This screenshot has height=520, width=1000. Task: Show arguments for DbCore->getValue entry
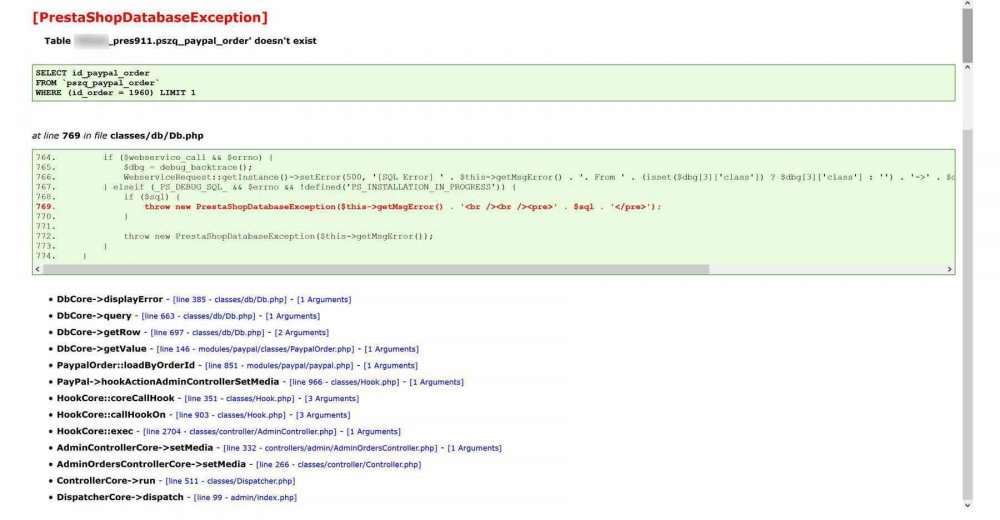pos(392,349)
